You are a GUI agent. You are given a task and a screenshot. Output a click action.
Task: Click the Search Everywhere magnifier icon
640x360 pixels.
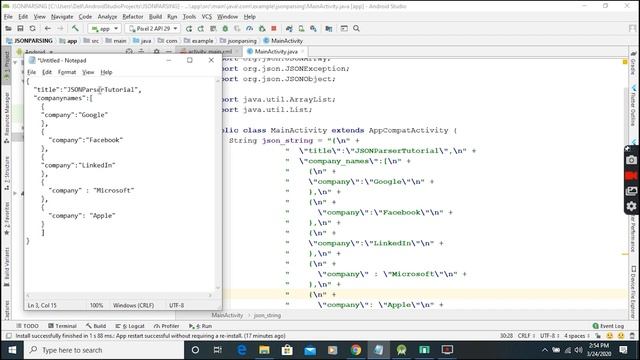pos(356,29)
